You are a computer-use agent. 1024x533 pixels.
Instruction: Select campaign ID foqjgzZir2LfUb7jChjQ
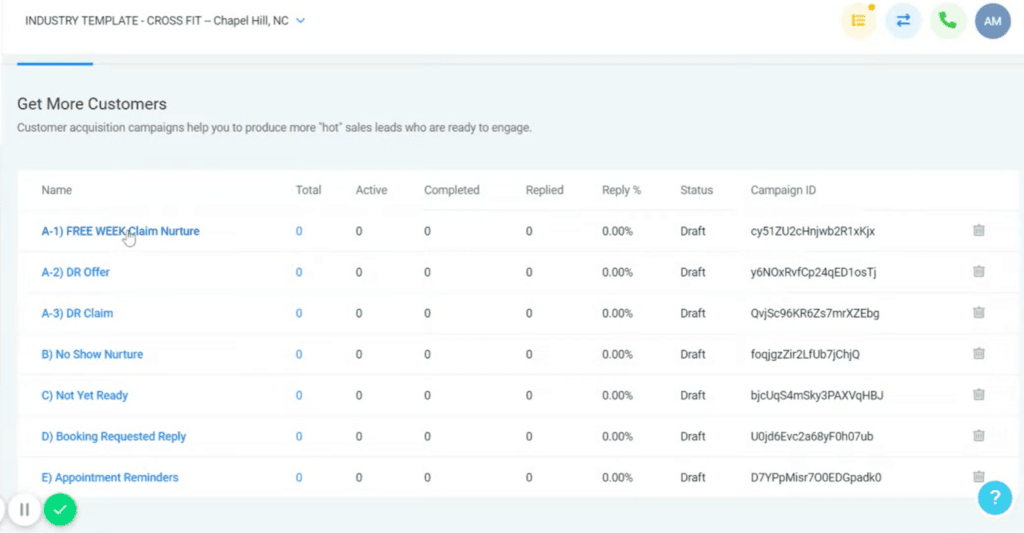pyautogui.click(x=805, y=354)
